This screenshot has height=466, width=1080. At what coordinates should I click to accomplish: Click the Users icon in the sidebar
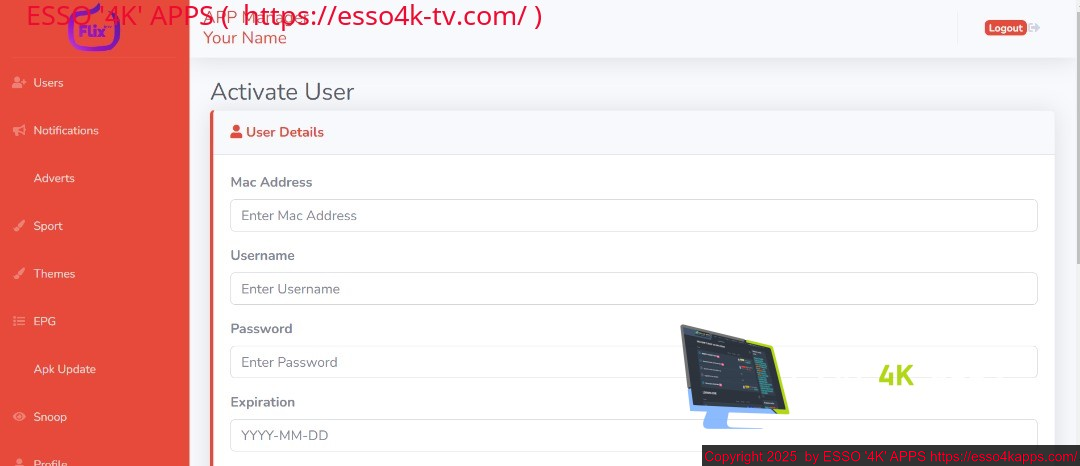[19, 83]
